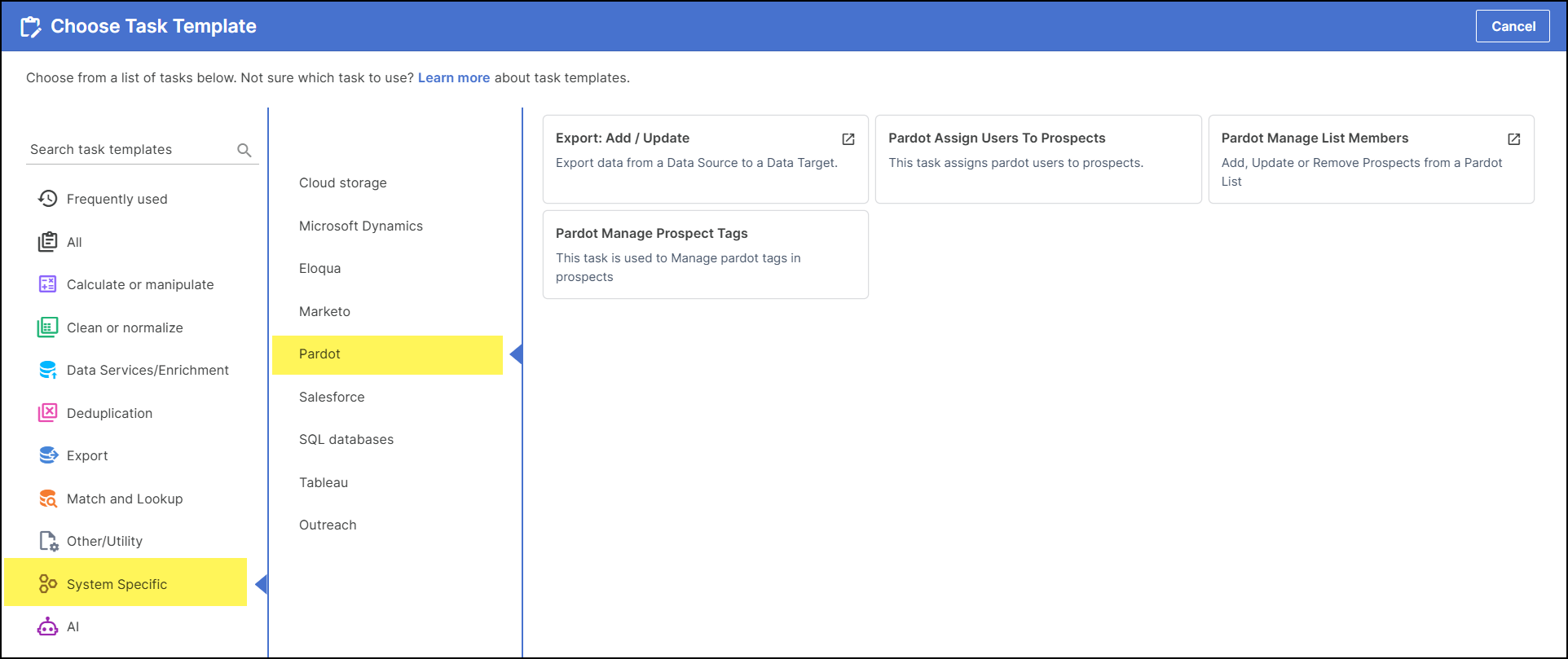Viewport: 1568px width, 659px height.
Task: Choose the Cloud storage subcategory
Action: [343, 182]
